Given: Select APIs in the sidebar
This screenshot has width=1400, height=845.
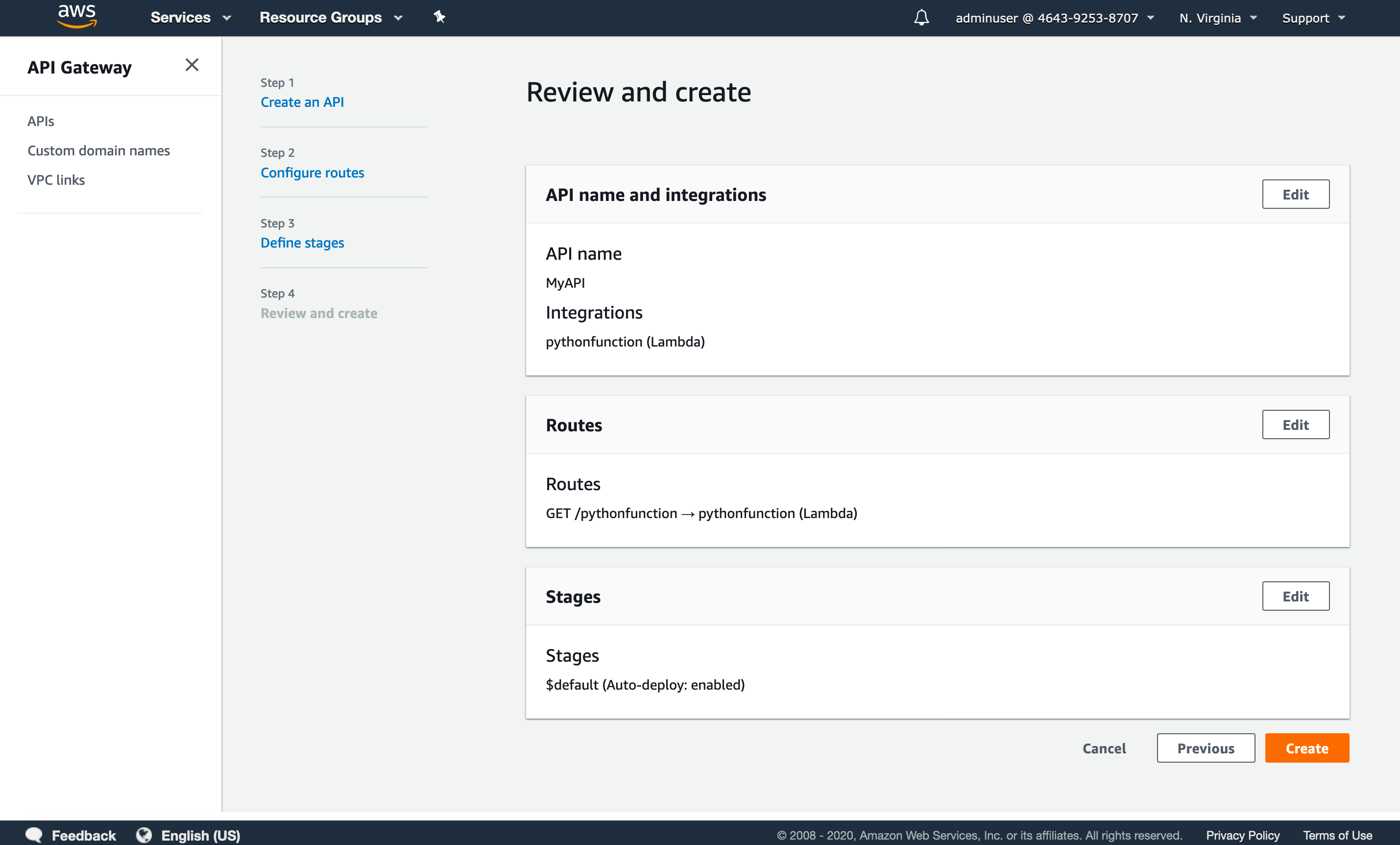Looking at the screenshot, I should pos(40,121).
